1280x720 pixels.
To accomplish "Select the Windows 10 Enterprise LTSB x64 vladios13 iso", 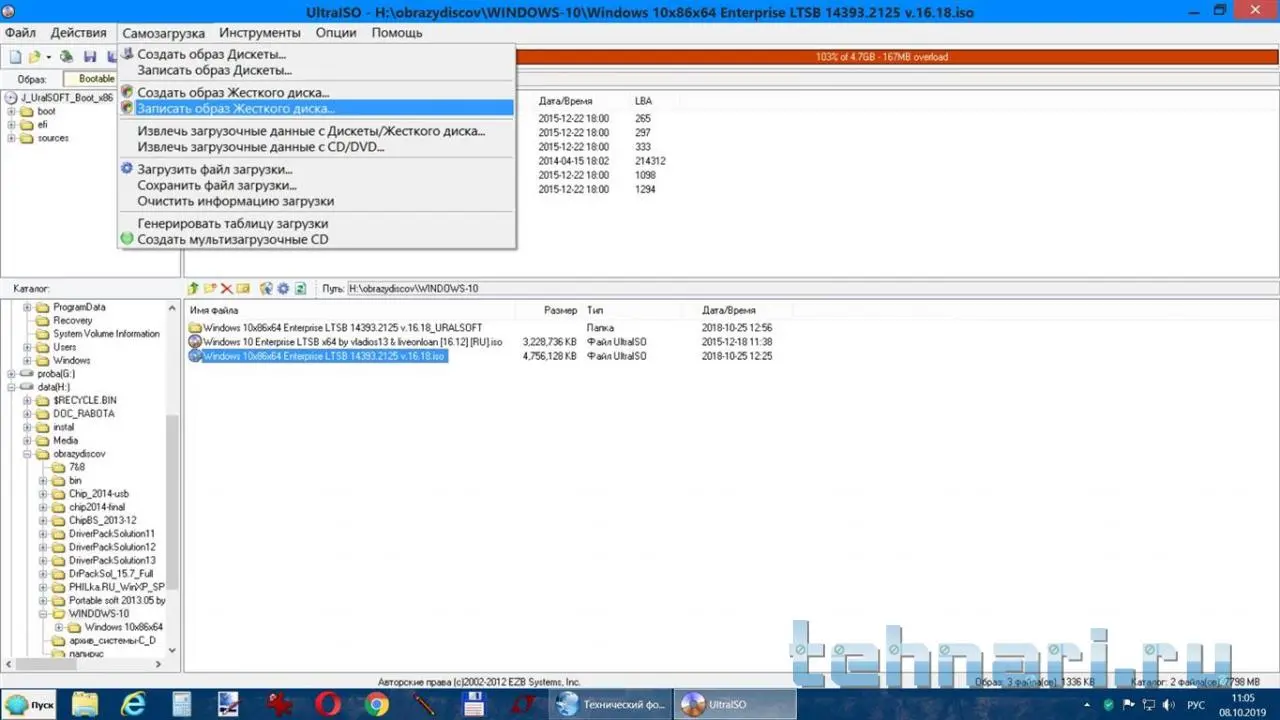I will [x=352, y=342].
